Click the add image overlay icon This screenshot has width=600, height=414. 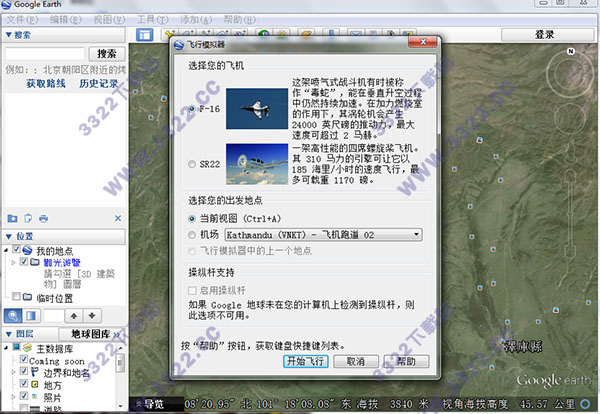(x=223, y=33)
